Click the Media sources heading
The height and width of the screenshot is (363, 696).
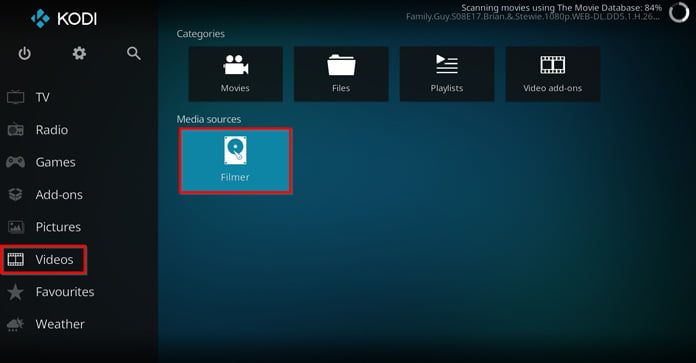(209, 119)
